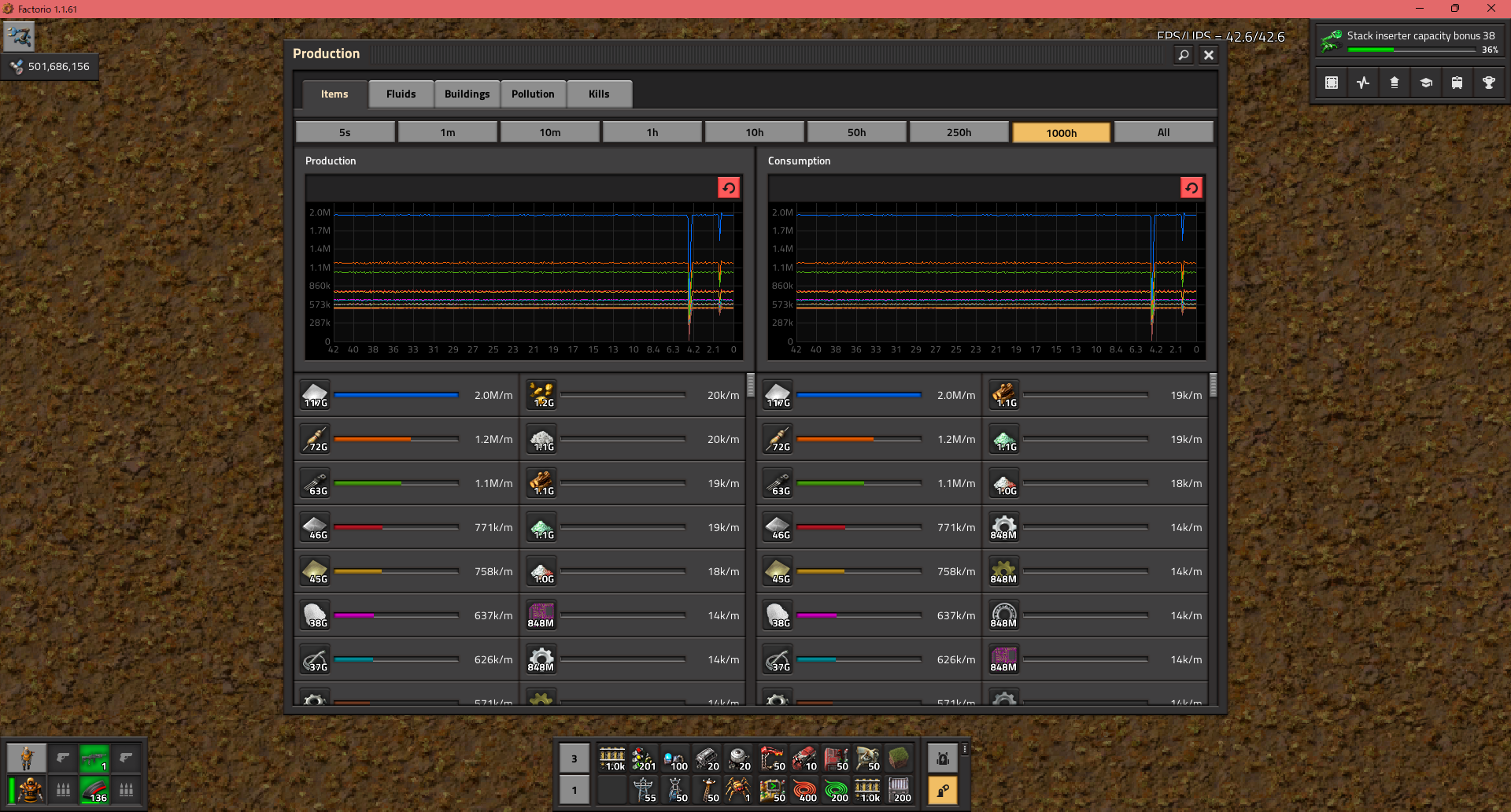The image size is (1511, 812).
Task: Click the rocket launch count 501,686,156
Action: pyautogui.click(x=59, y=67)
